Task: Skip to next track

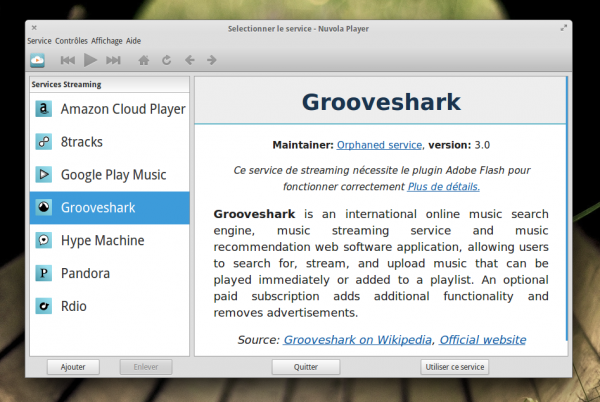Action: coord(113,60)
